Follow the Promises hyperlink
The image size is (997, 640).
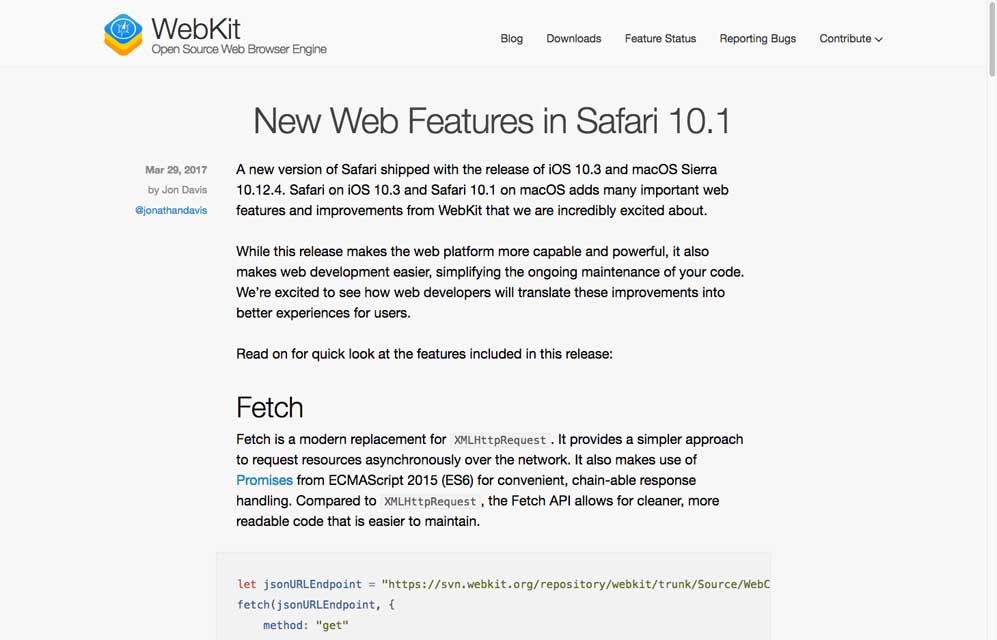(264, 480)
